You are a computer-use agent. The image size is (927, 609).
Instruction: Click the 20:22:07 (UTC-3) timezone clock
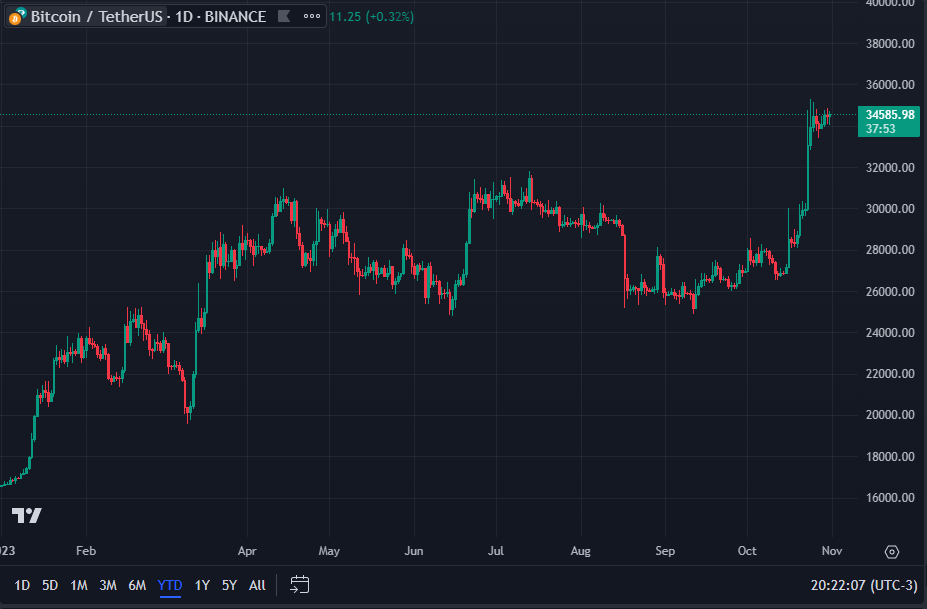[864, 585]
